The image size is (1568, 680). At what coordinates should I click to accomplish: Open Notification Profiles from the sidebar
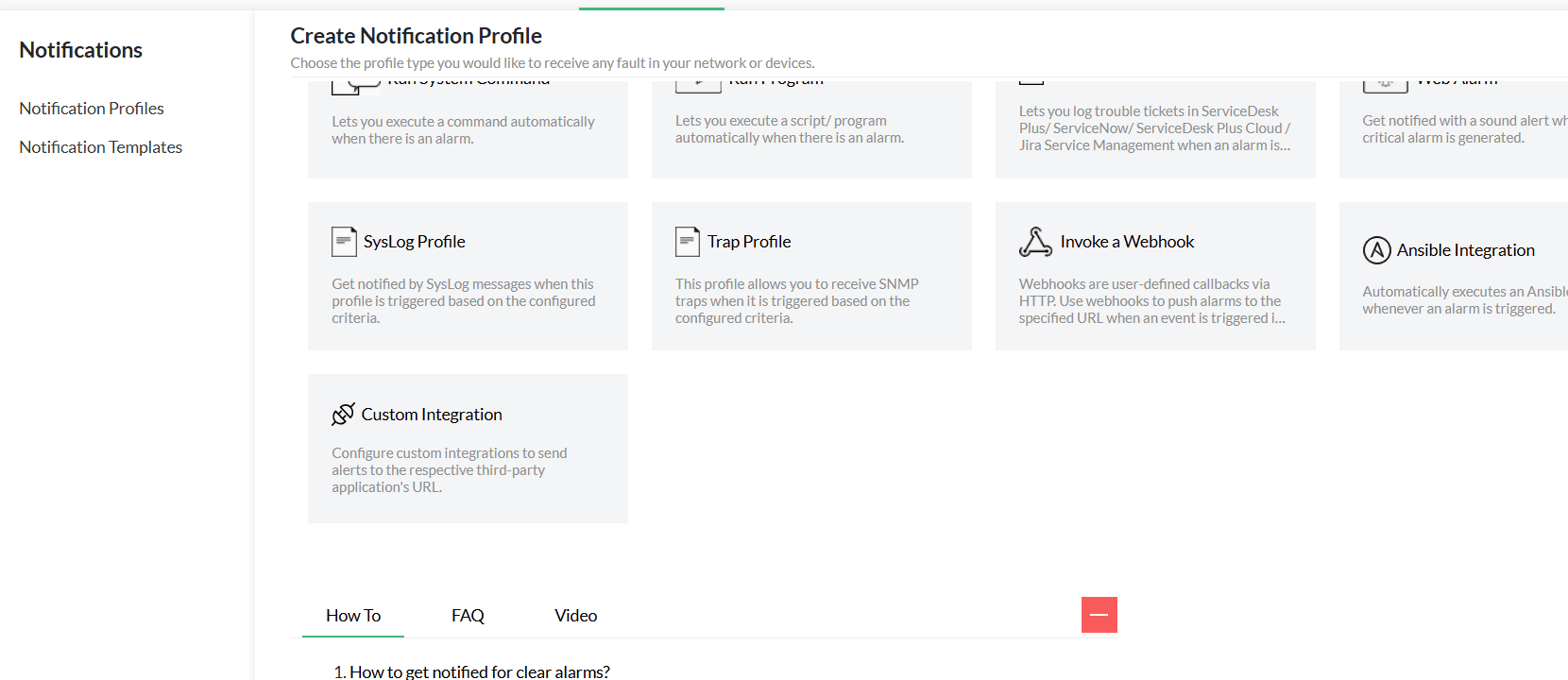[91, 108]
